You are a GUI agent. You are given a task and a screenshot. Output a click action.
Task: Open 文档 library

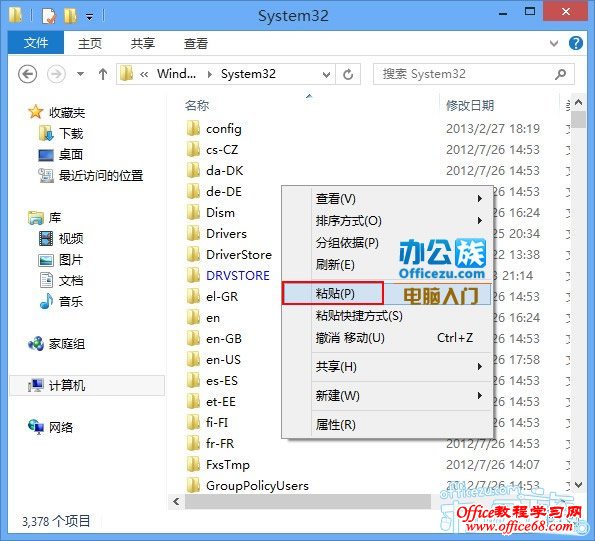(61, 281)
